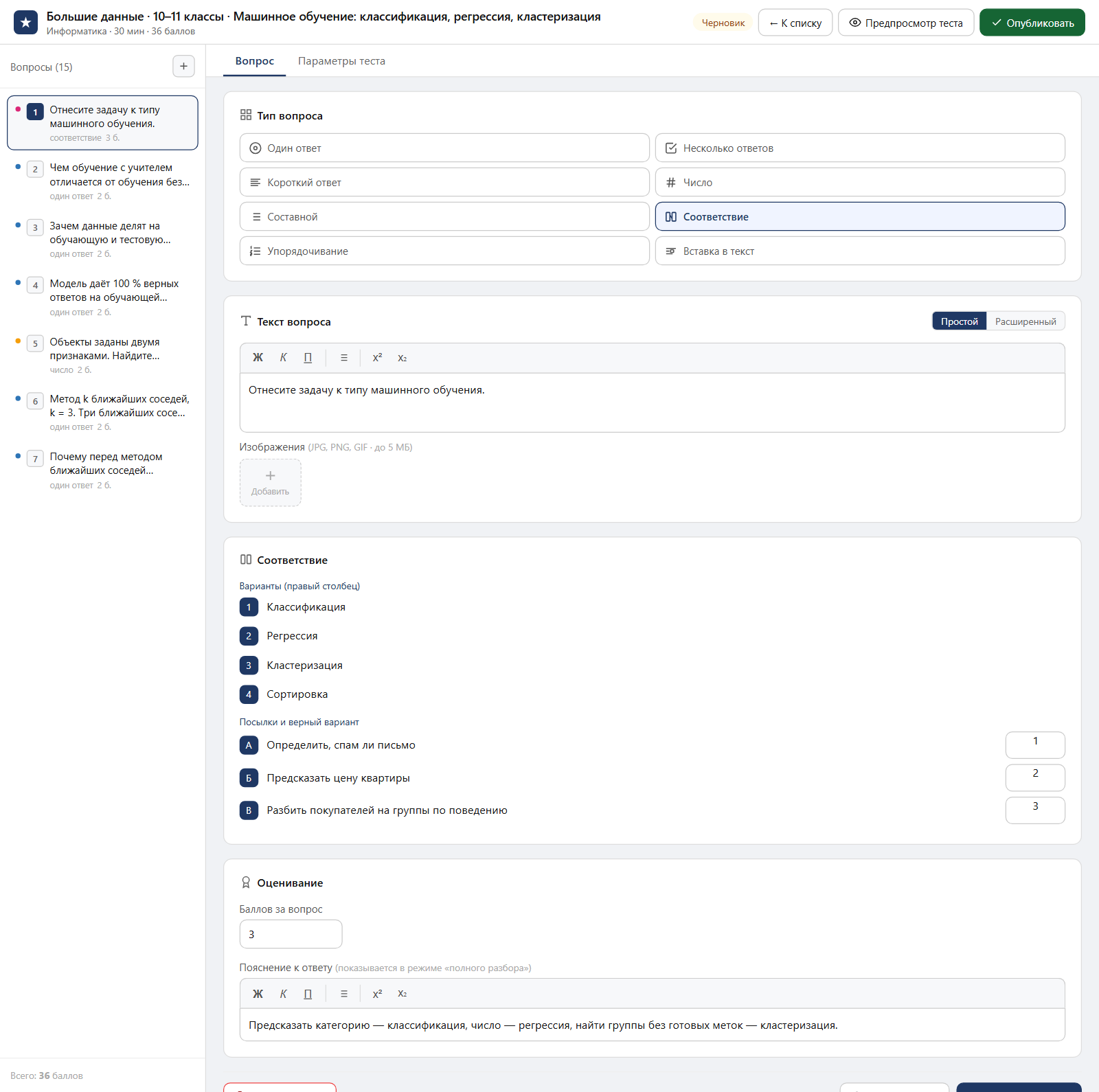Click the Черновик status badge

(x=723, y=23)
